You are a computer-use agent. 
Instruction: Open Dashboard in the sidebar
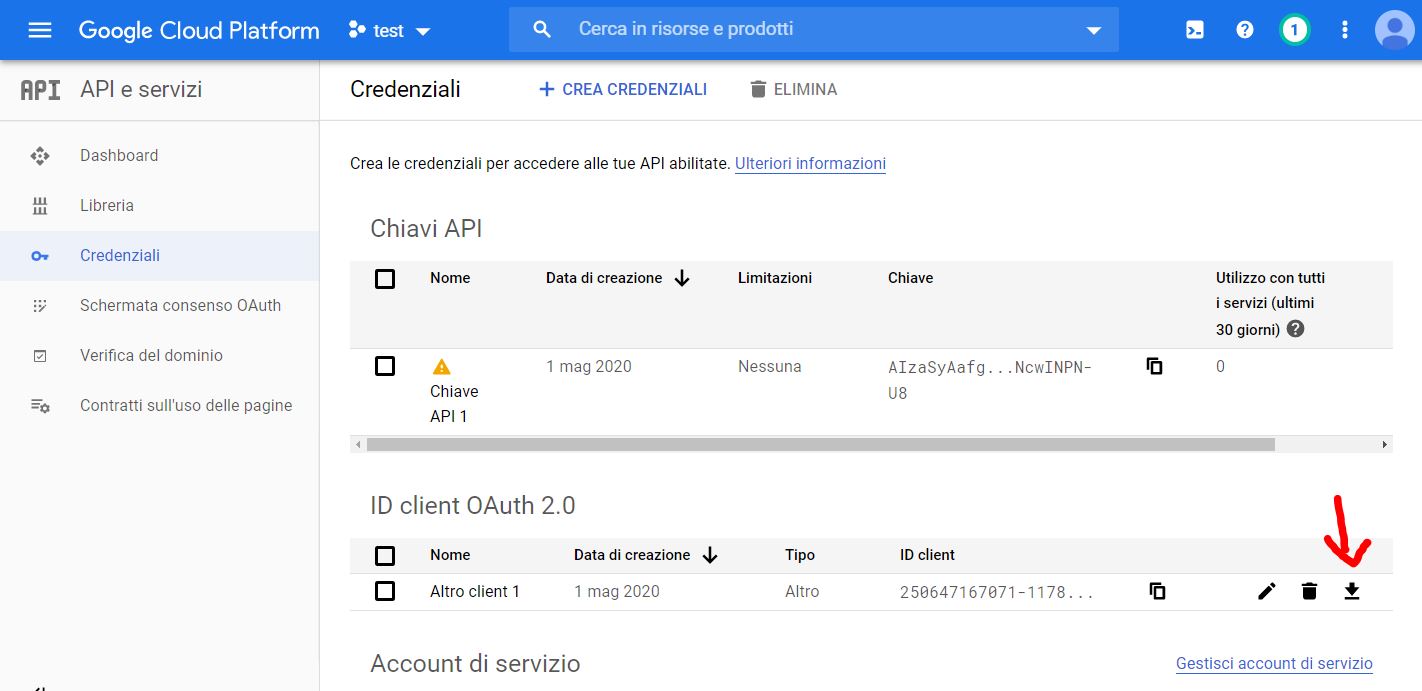click(119, 155)
